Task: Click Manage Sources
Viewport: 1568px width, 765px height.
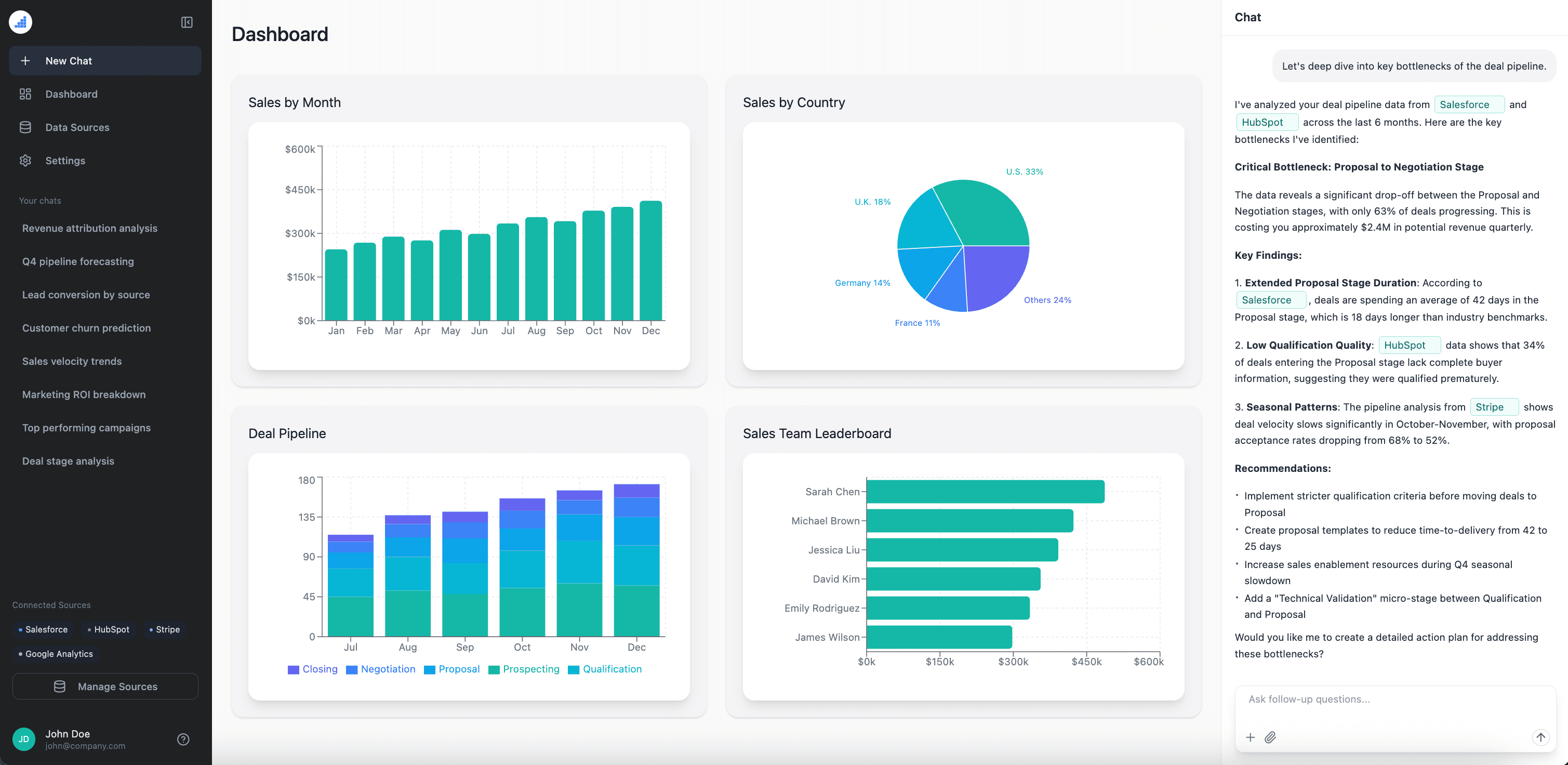Action: [x=105, y=687]
